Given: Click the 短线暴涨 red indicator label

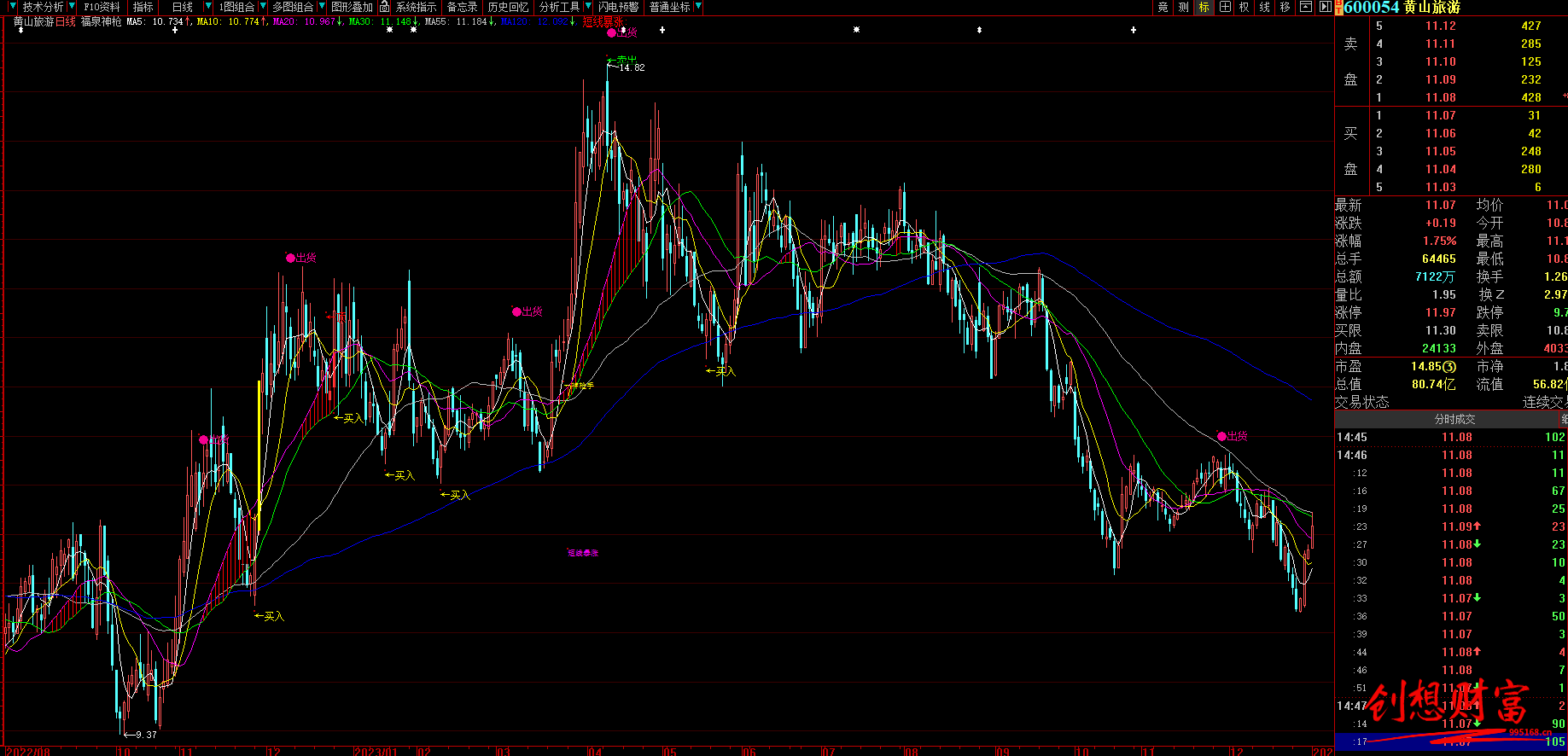Looking at the screenshot, I should [x=603, y=21].
